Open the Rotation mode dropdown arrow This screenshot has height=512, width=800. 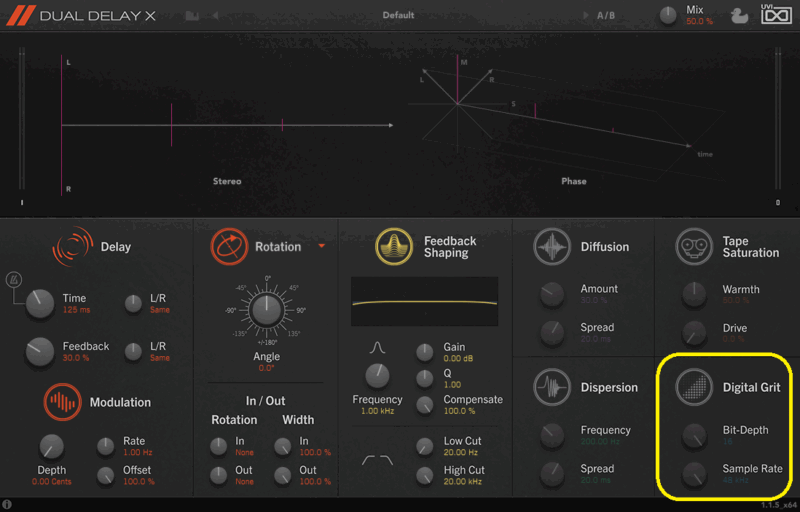(322, 246)
